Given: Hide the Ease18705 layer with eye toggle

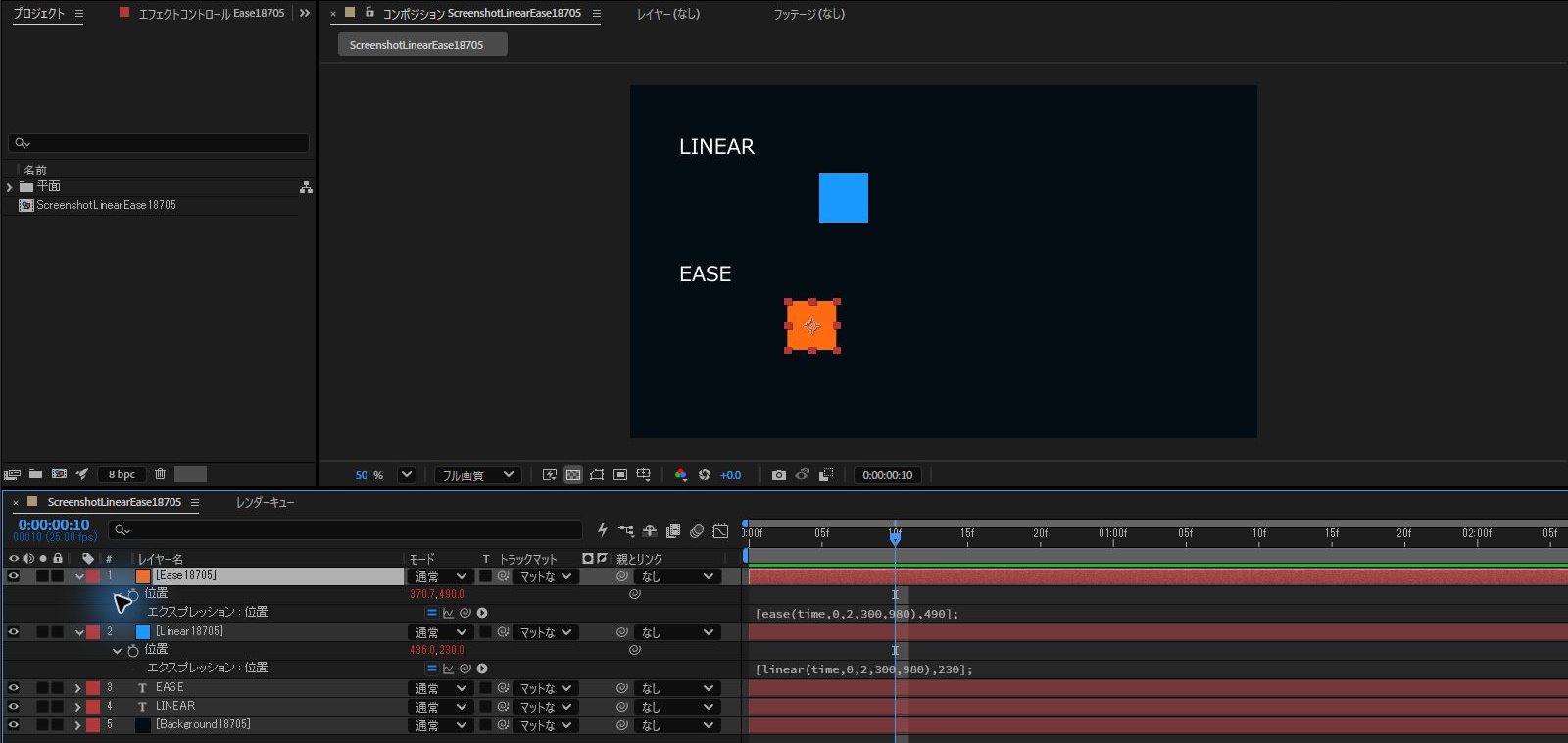Looking at the screenshot, I should pos(14,576).
